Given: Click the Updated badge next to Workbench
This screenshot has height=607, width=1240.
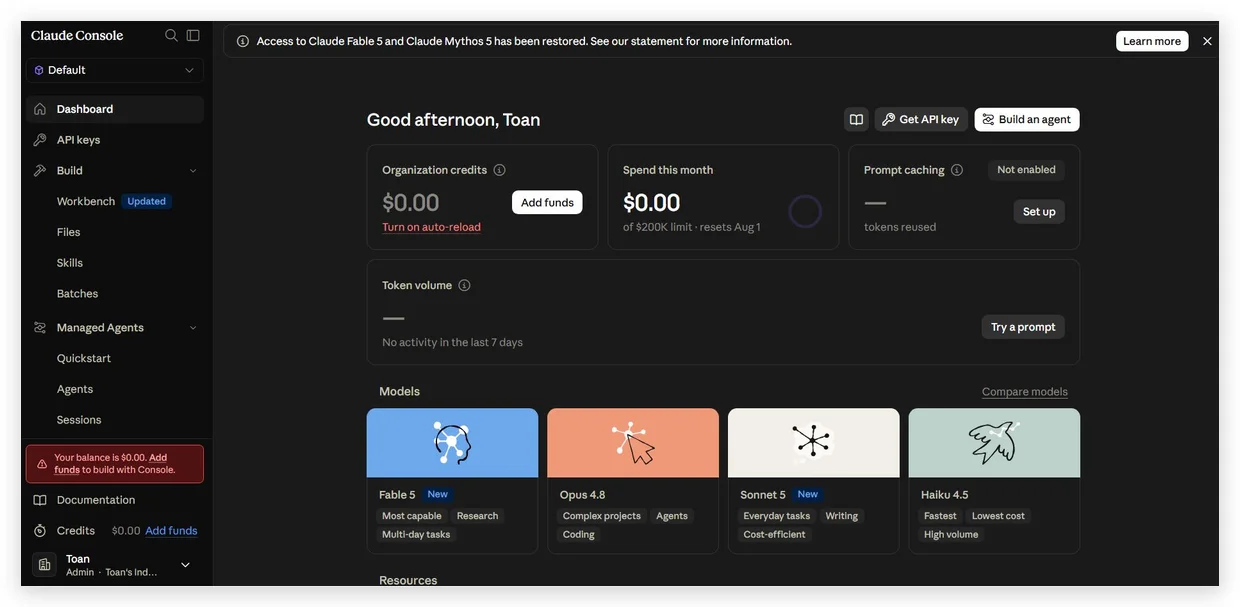Looking at the screenshot, I should point(146,201).
